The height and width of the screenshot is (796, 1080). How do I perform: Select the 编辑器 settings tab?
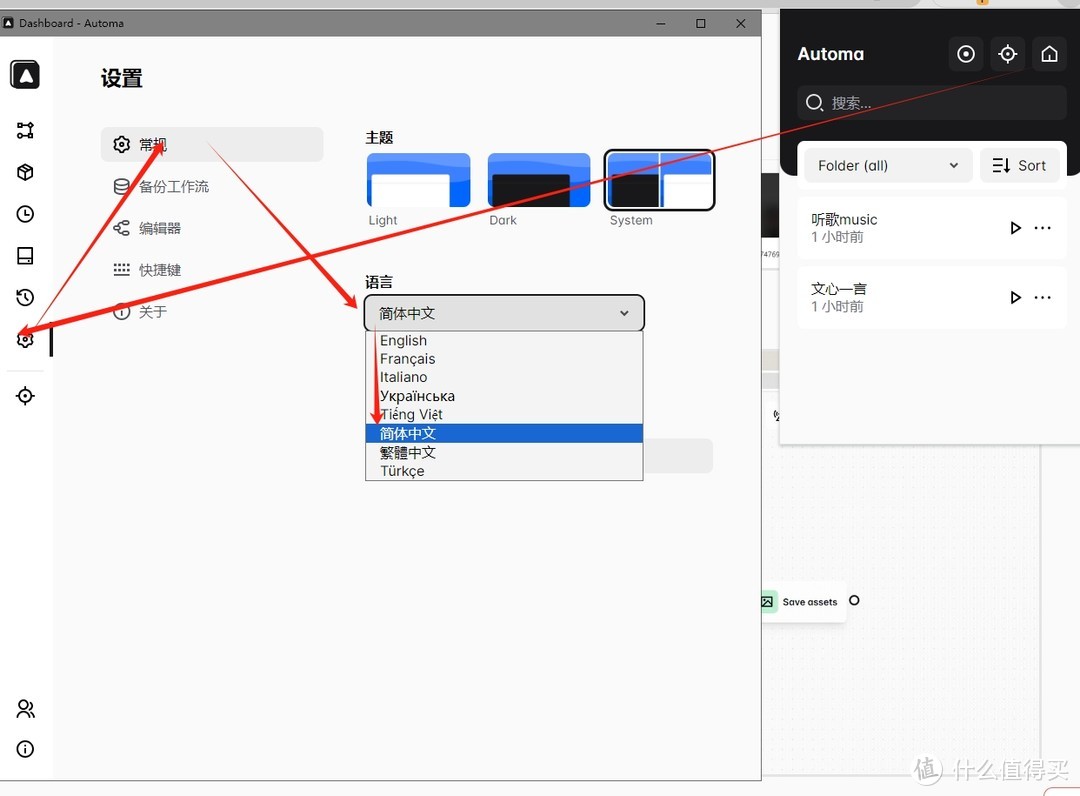[x=212, y=228]
